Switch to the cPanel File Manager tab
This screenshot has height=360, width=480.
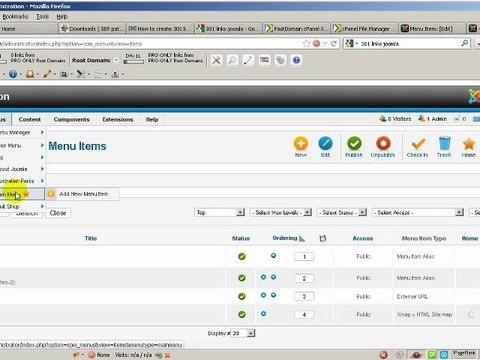(x=365, y=29)
